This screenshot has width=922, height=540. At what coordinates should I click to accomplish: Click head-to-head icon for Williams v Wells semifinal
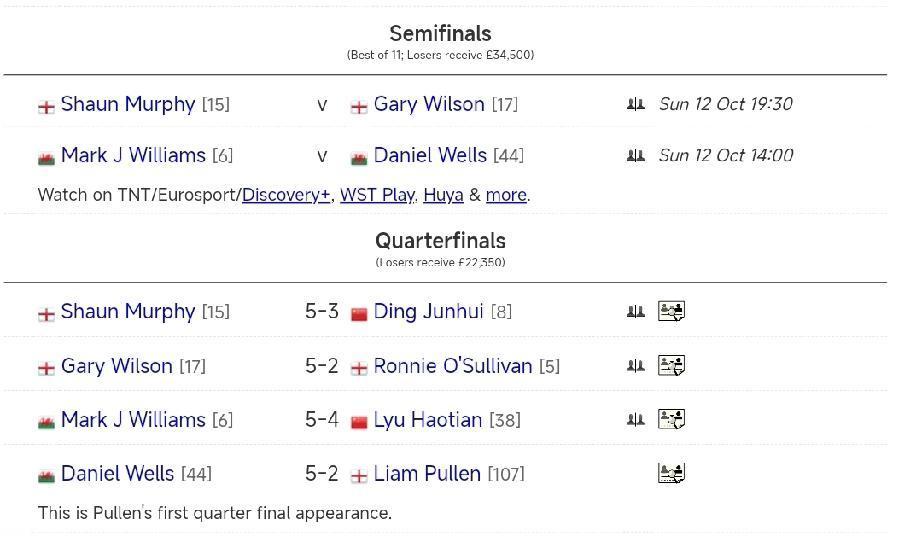tap(635, 155)
